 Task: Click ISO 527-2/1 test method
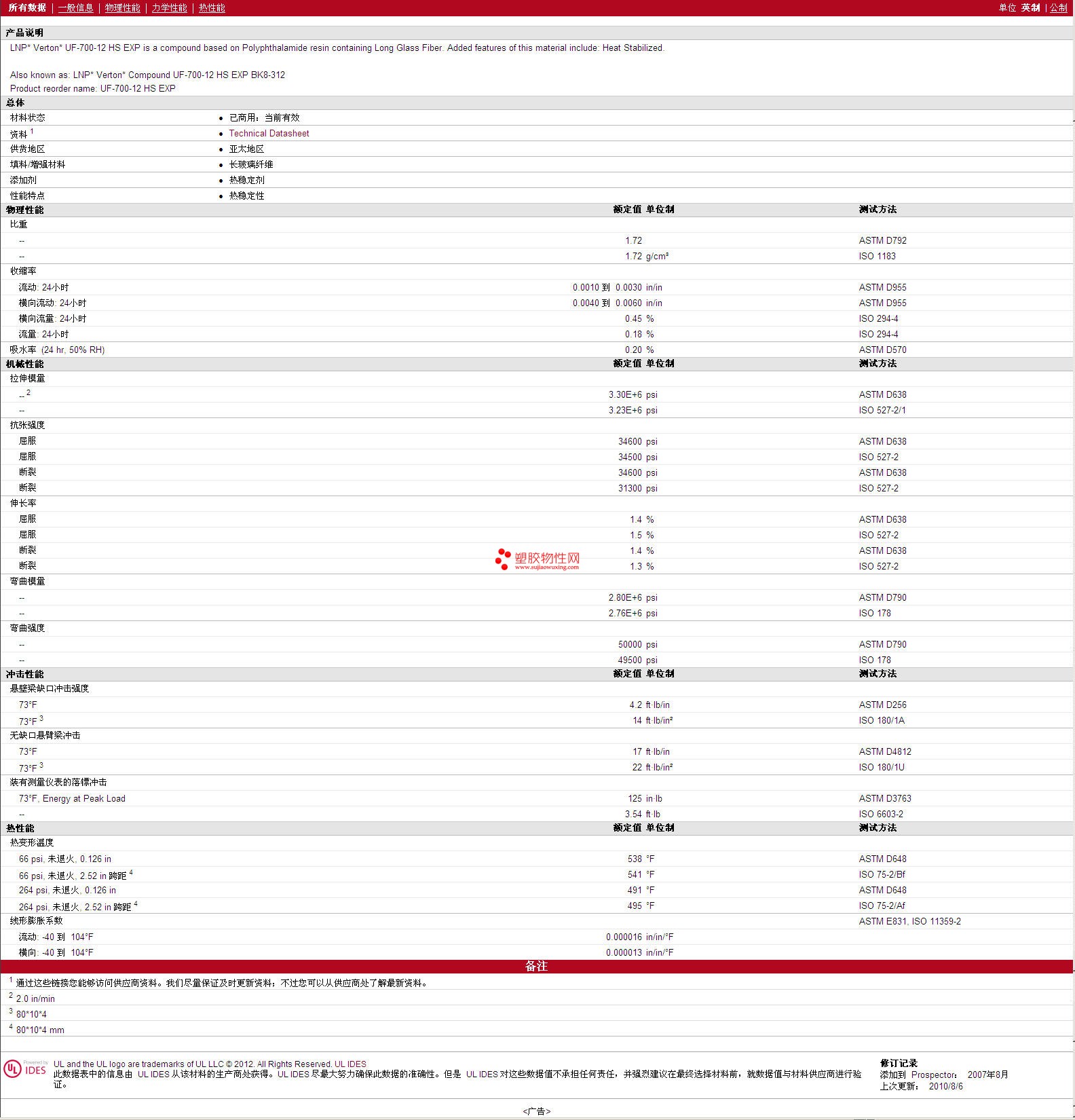click(882, 410)
